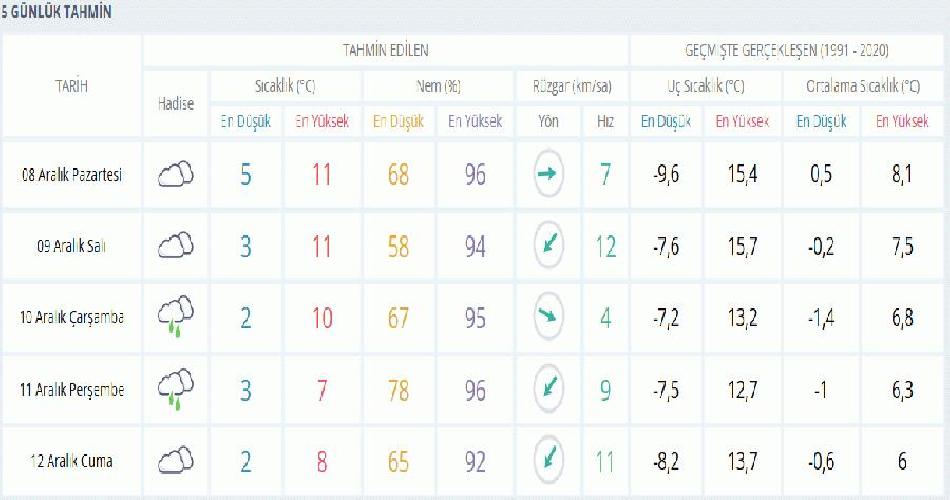The height and width of the screenshot is (500, 950).
Task: Click wind direction arrow for 12 Aralık Cuma
Action: coord(548,461)
